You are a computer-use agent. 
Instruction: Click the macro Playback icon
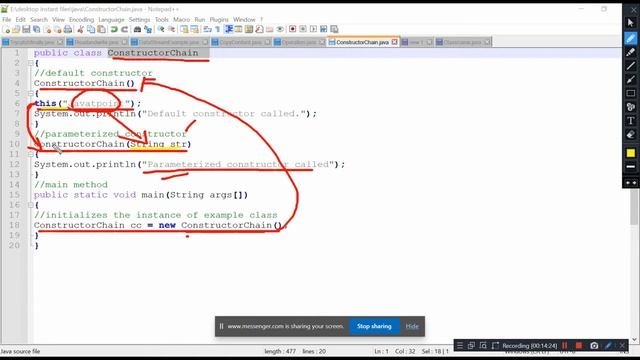[x=313, y=29]
